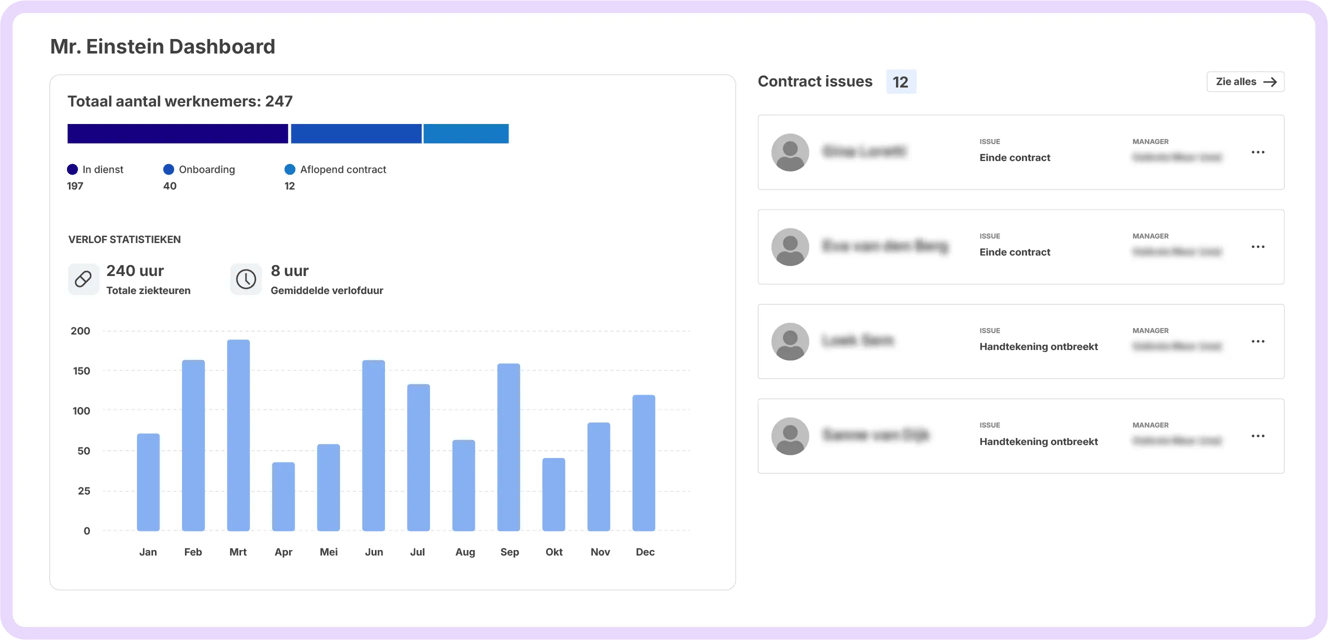
Task: Click the avatar on the last contract issue
Action: 790,436
